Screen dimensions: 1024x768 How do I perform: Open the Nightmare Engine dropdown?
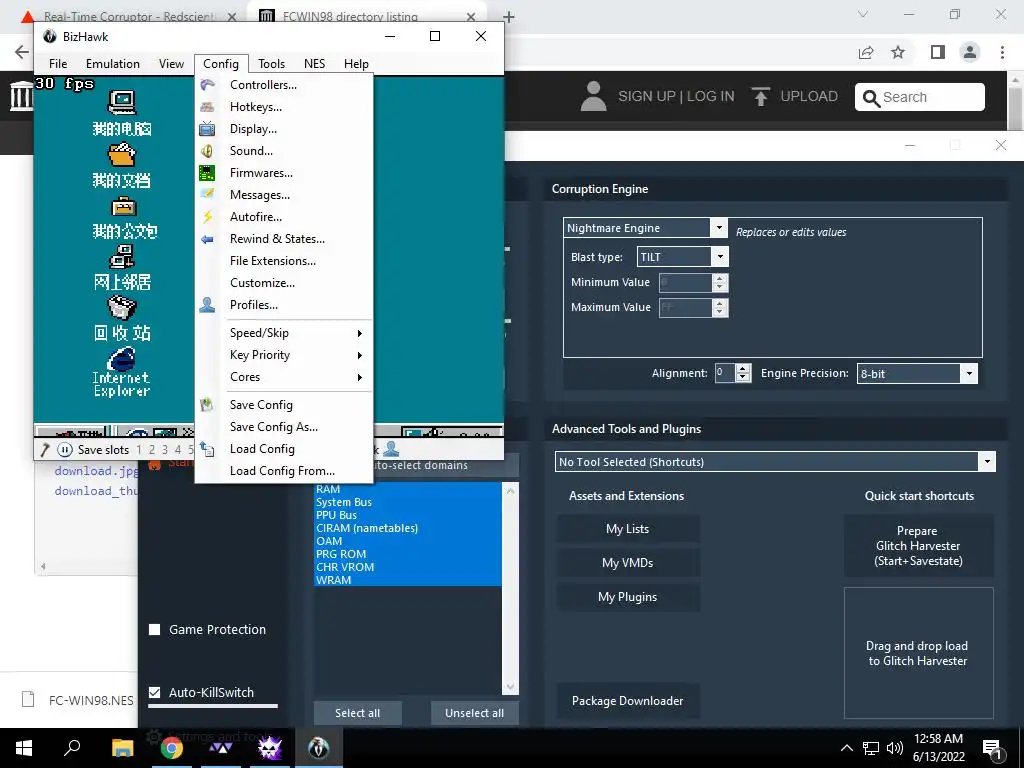tap(718, 228)
